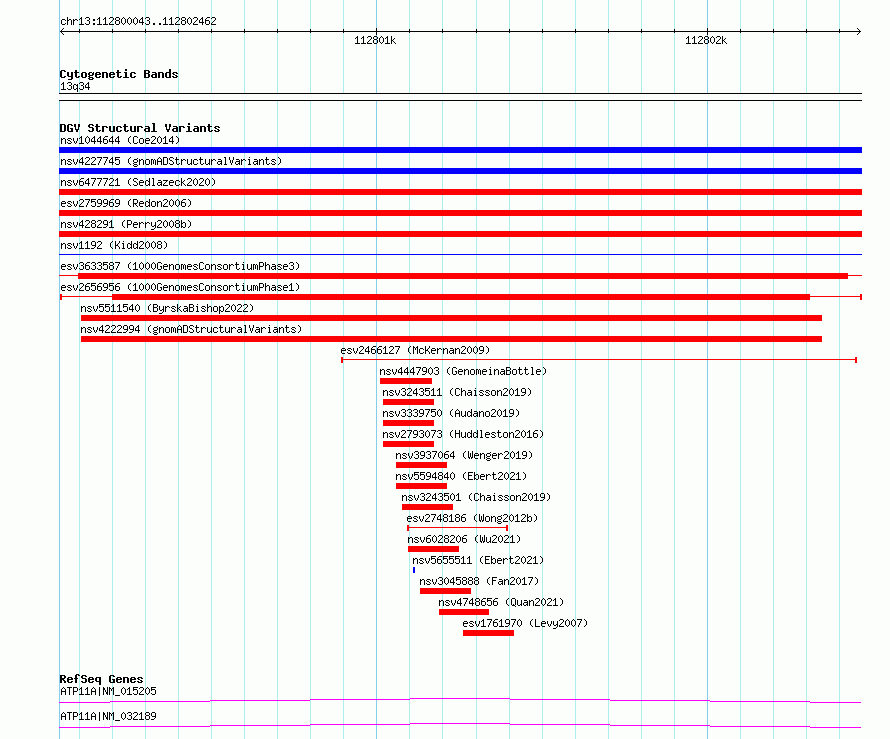Click nsv3243511 (Chaisson2019) label

(x=457, y=392)
